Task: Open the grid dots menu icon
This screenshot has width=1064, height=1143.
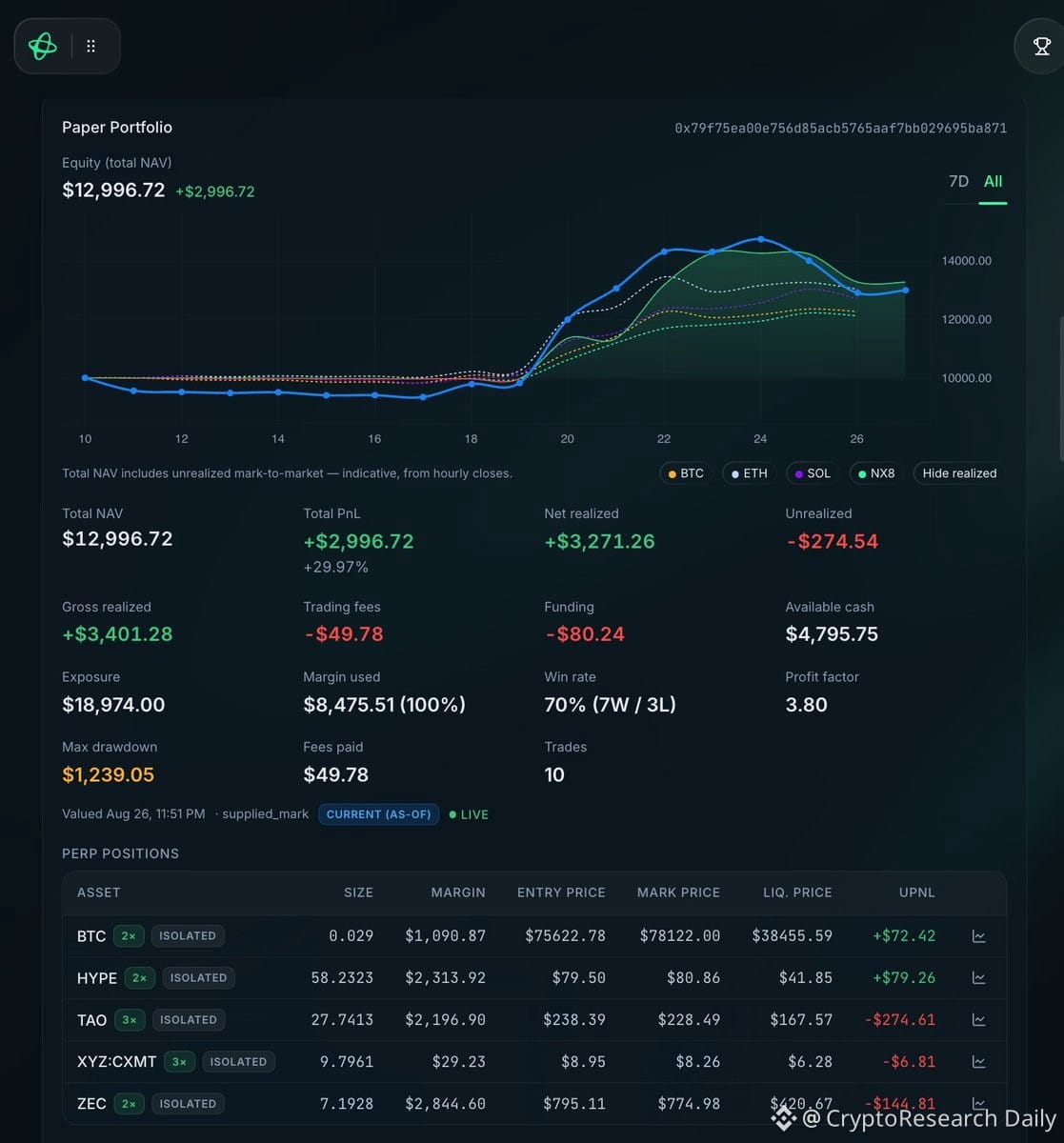Action: (91, 46)
